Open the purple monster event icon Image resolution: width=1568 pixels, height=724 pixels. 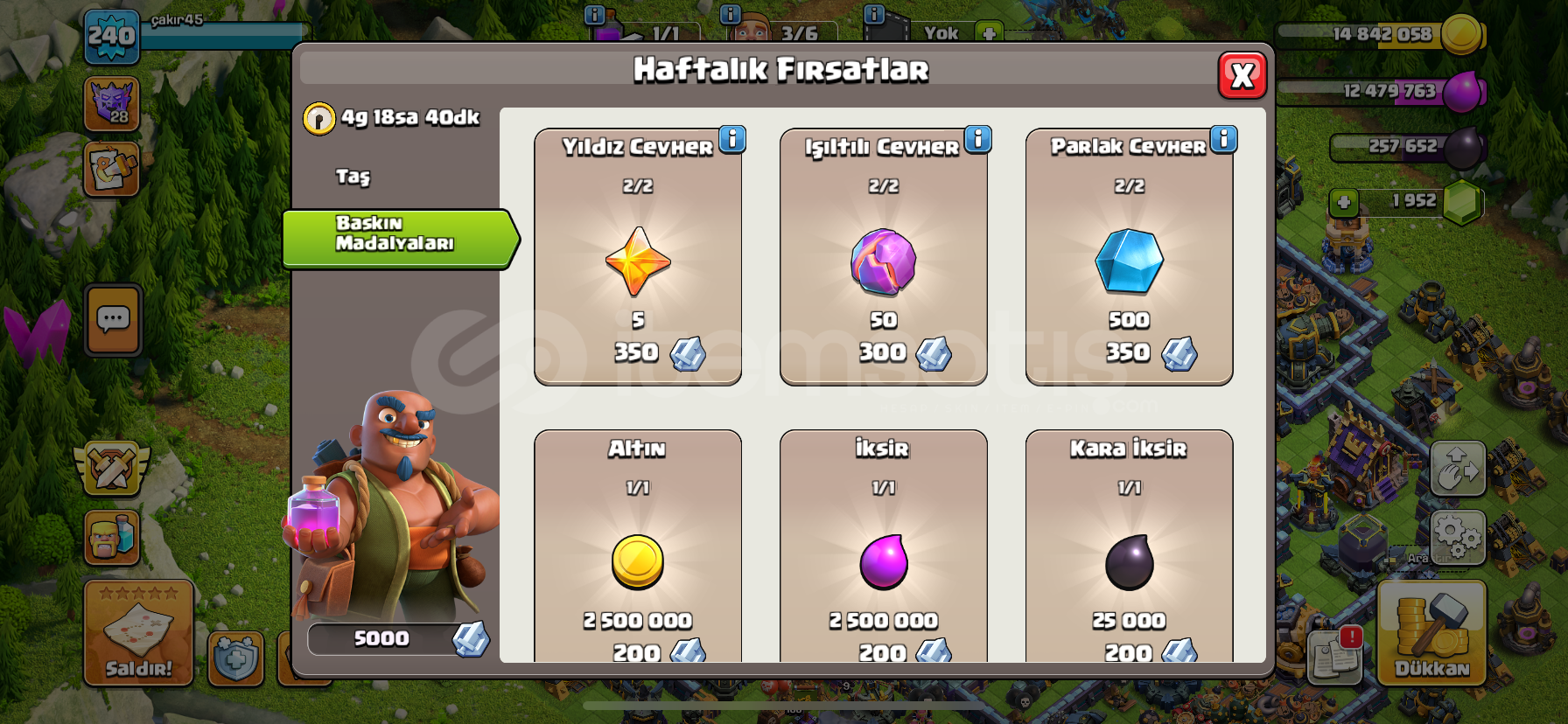click(112, 104)
